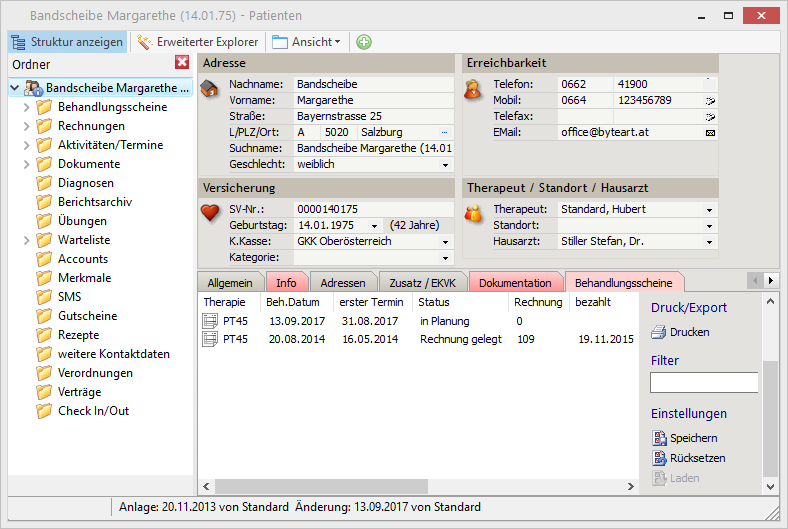This screenshot has width=788, height=529.
Task: Toggle Struktur anzeigen in toolbar
Action: (x=68, y=42)
